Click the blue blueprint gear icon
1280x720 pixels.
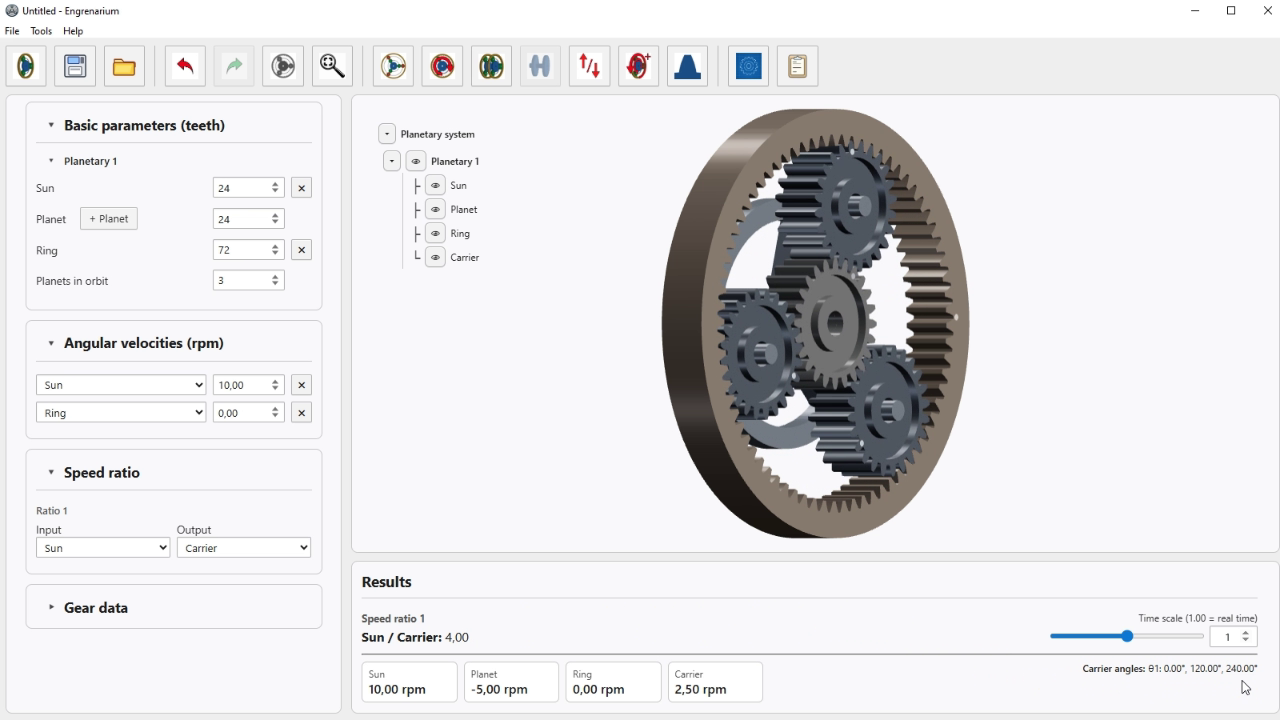click(x=748, y=66)
